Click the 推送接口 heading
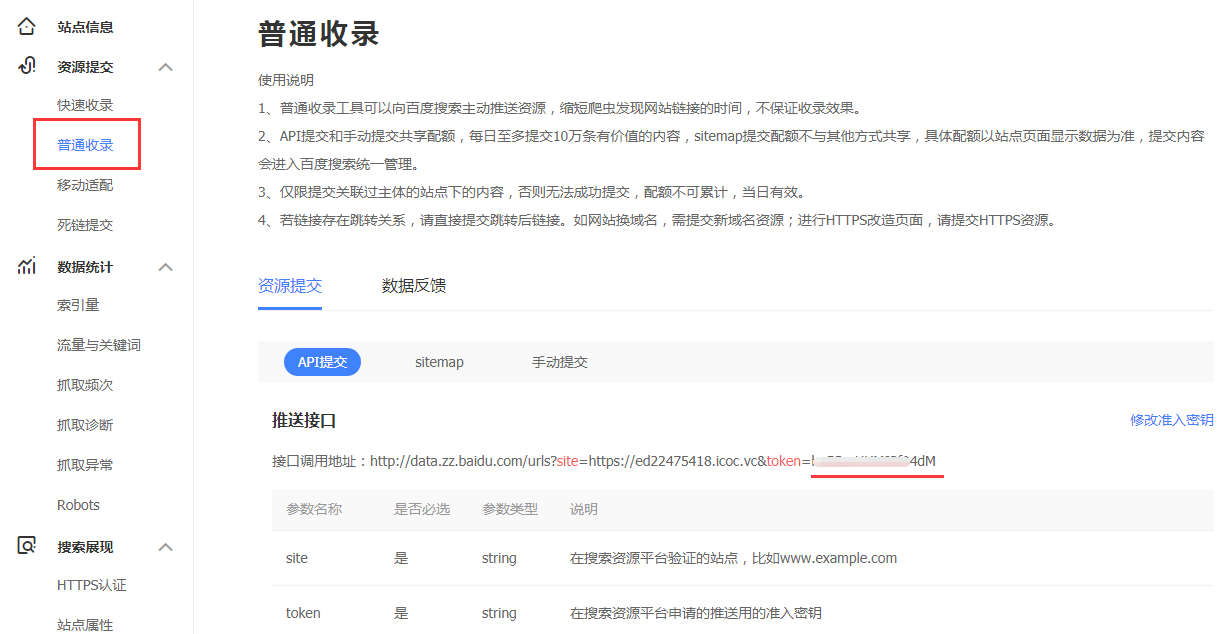1225x634 pixels. click(304, 420)
